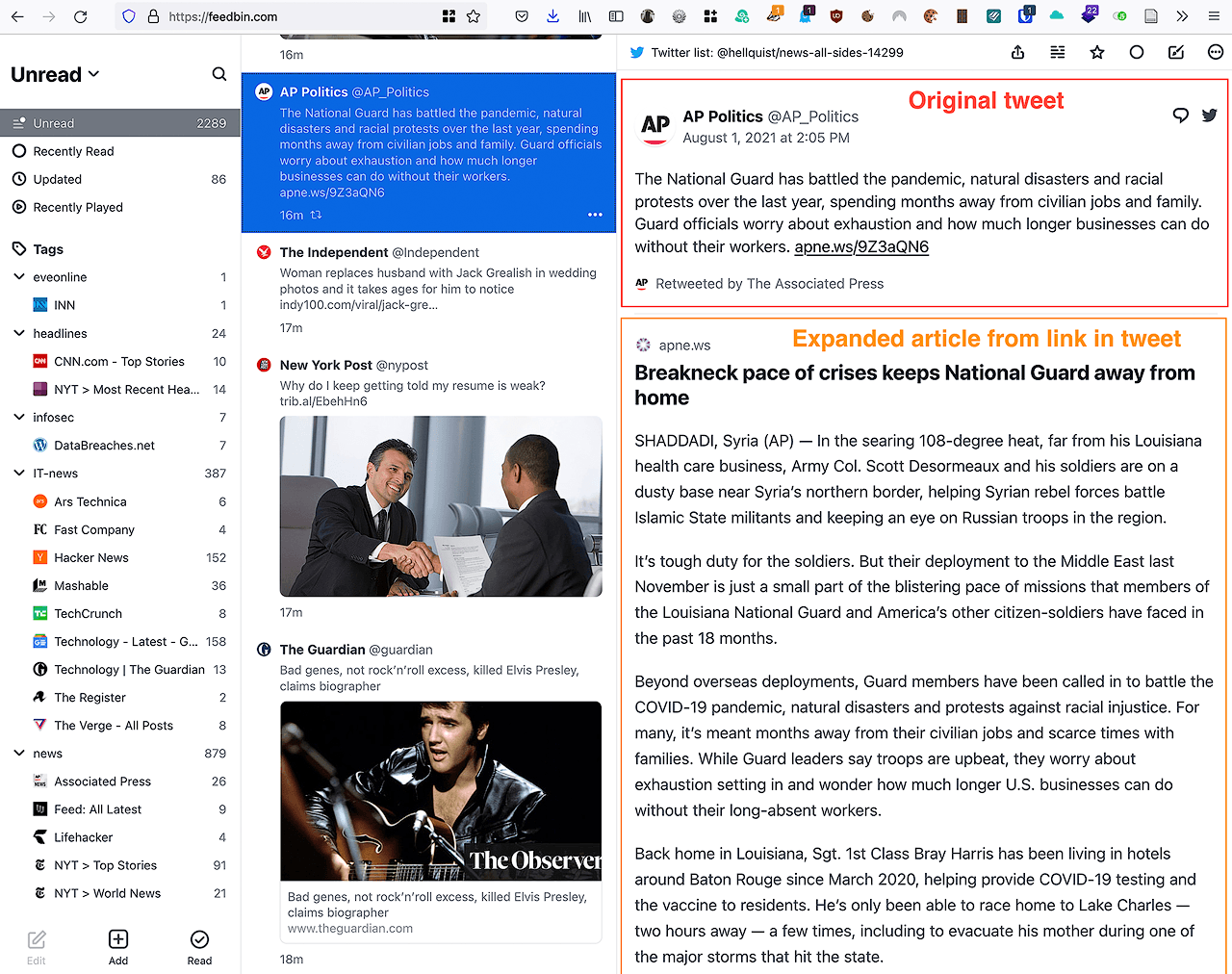
Task: Open Recently Played list
Action: [120, 207]
